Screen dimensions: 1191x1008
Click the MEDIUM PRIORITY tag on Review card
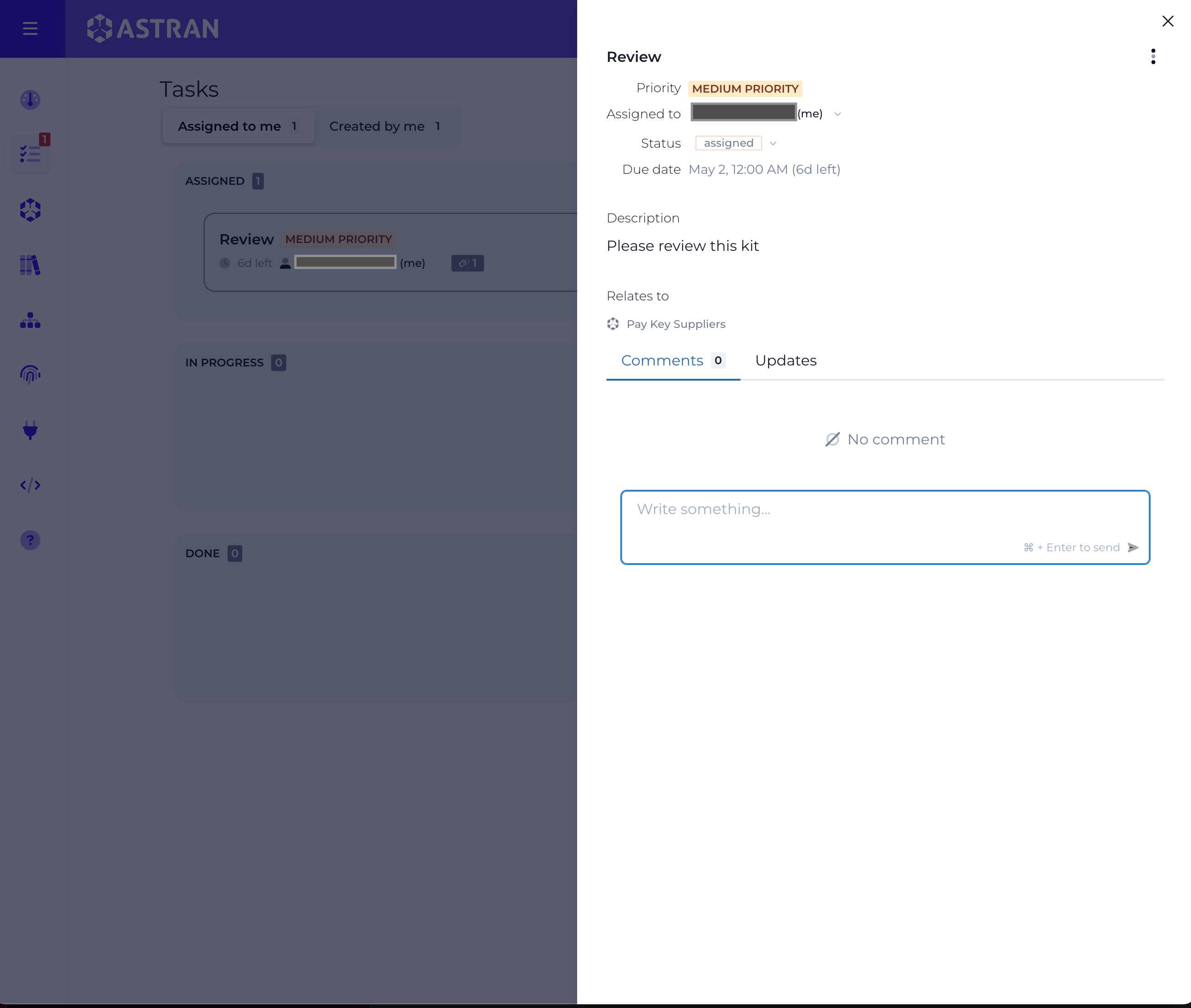(x=339, y=239)
